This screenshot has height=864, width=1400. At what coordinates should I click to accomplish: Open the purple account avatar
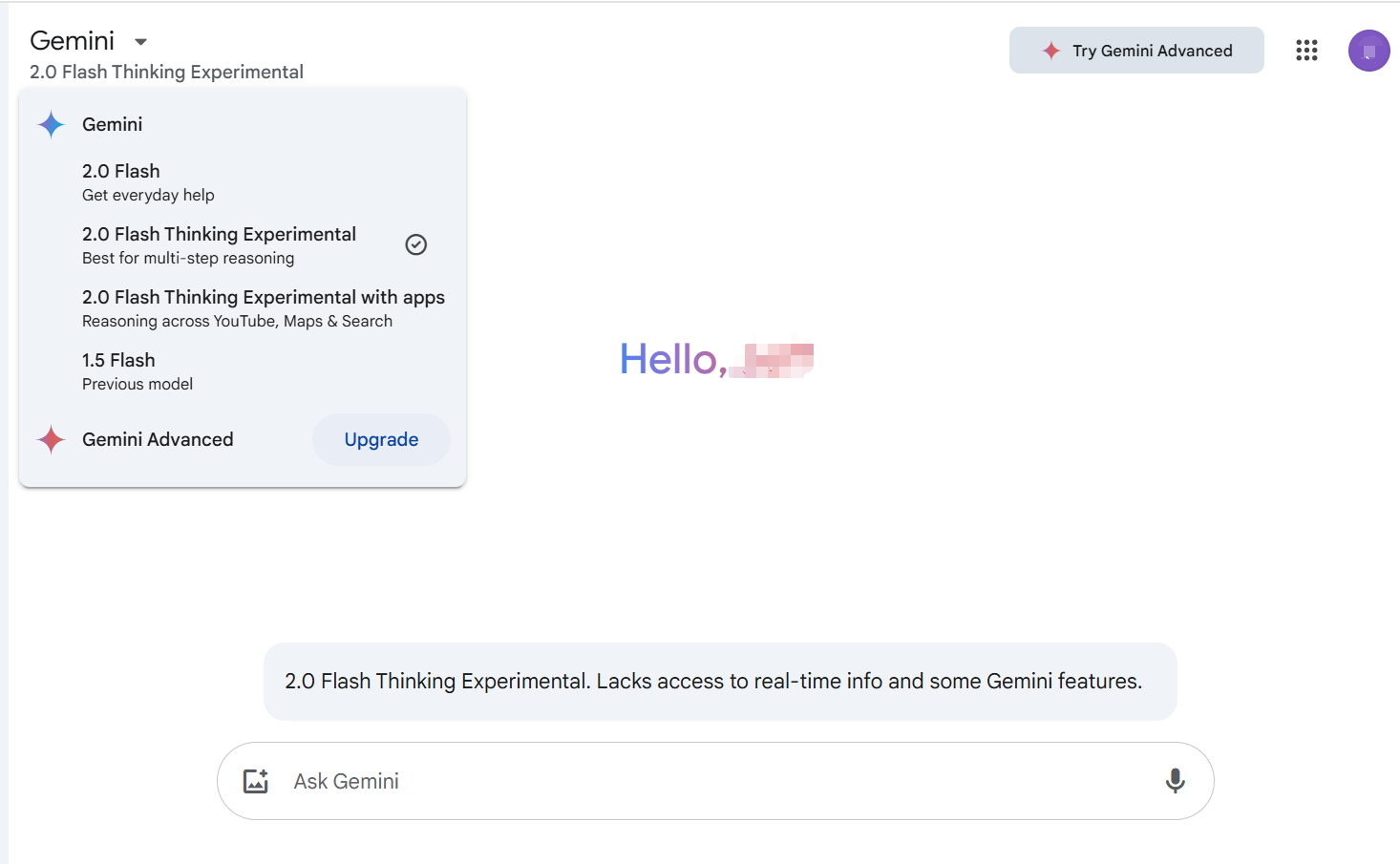pyautogui.click(x=1368, y=51)
